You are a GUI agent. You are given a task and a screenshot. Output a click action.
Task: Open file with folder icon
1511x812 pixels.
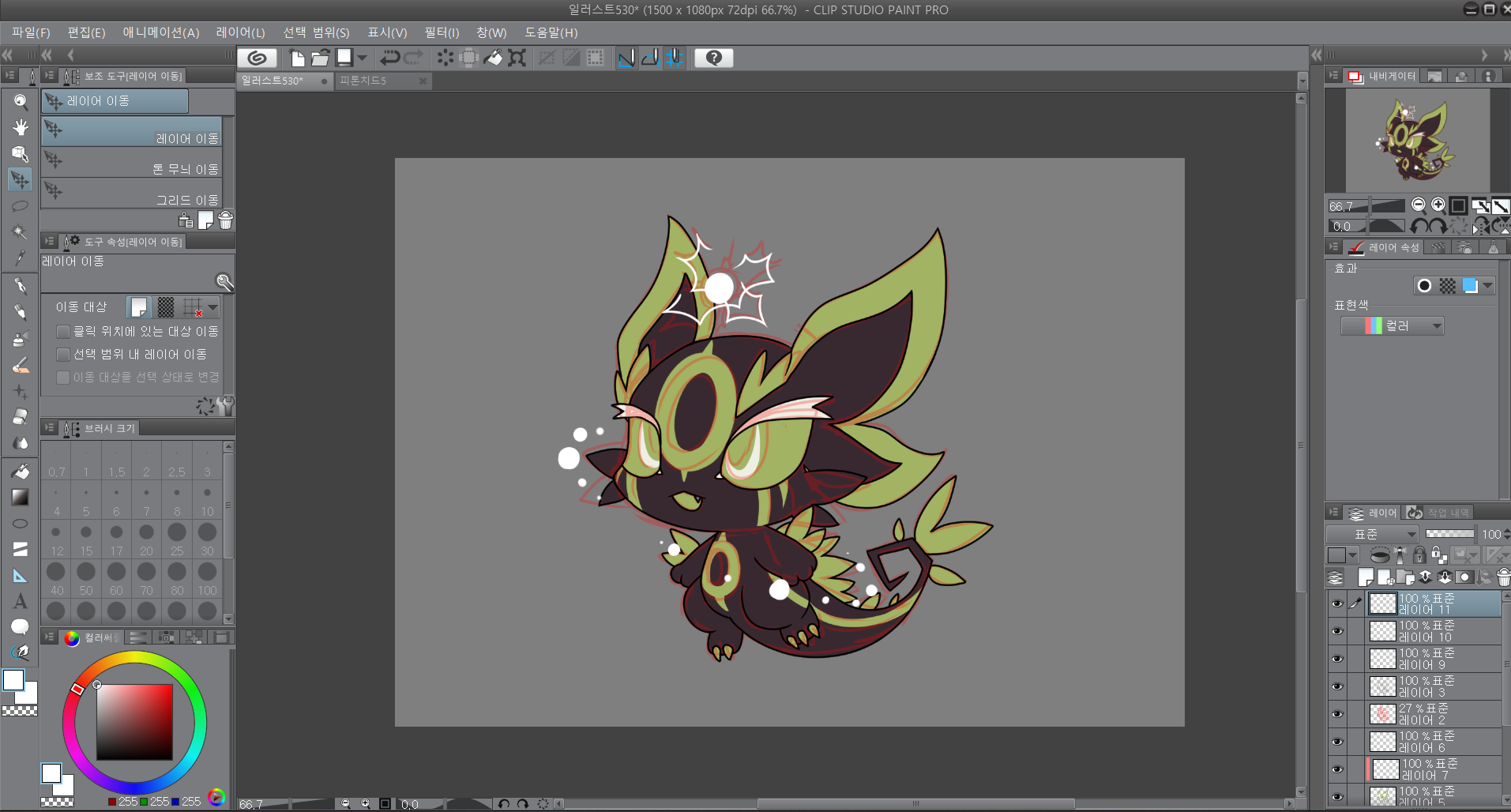point(320,58)
